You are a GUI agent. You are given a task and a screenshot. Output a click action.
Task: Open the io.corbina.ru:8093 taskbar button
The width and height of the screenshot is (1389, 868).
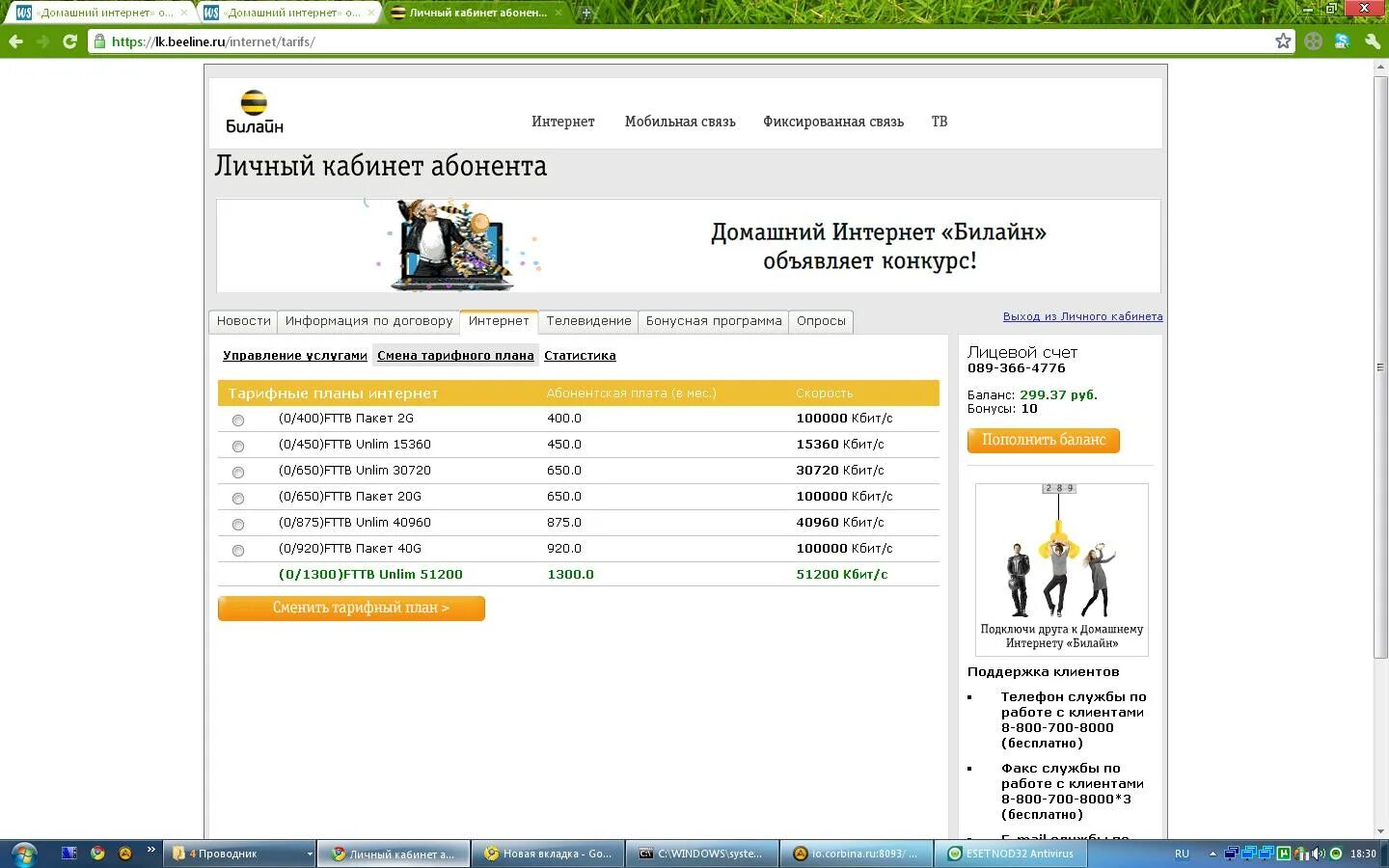857,854
